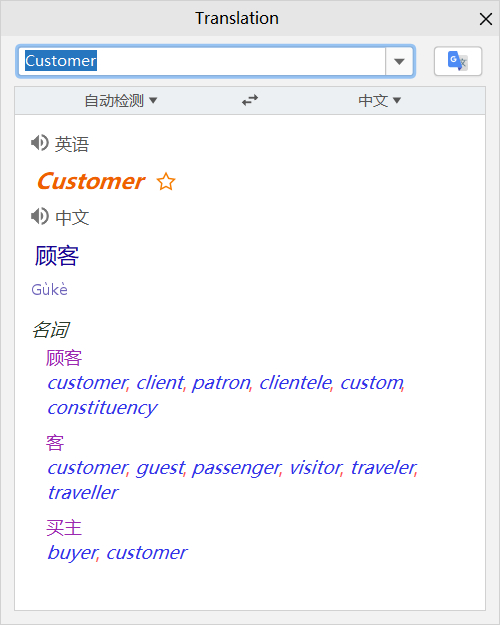The image size is (500, 625).
Task: Play Chinese pronunciation speaker icon
Action: point(40,216)
